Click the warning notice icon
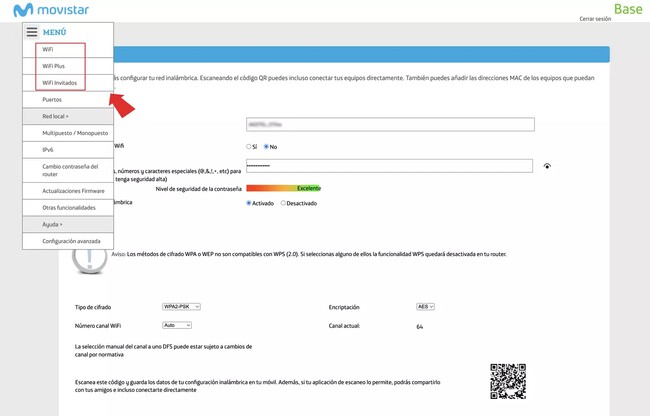 tap(90, 255)
